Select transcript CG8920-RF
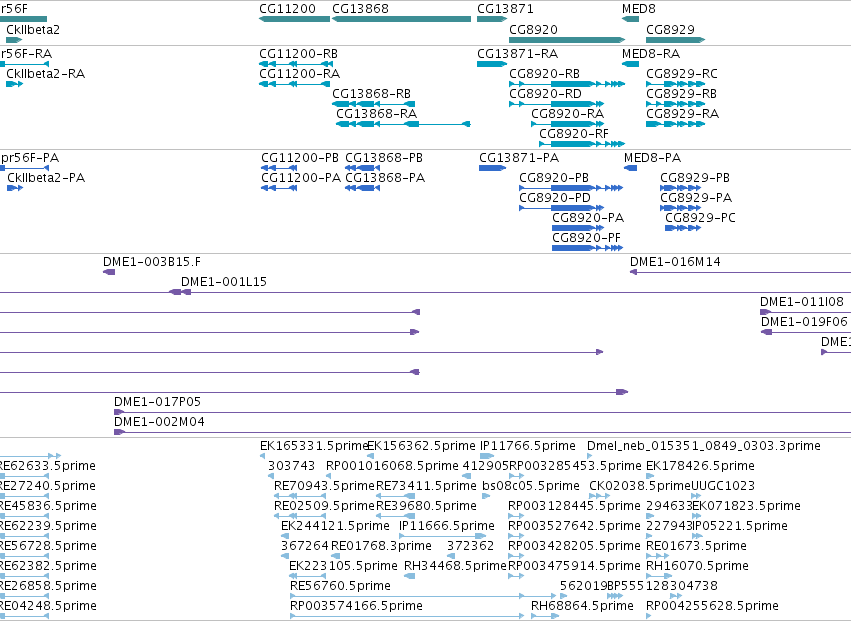 tap(582, 144)
